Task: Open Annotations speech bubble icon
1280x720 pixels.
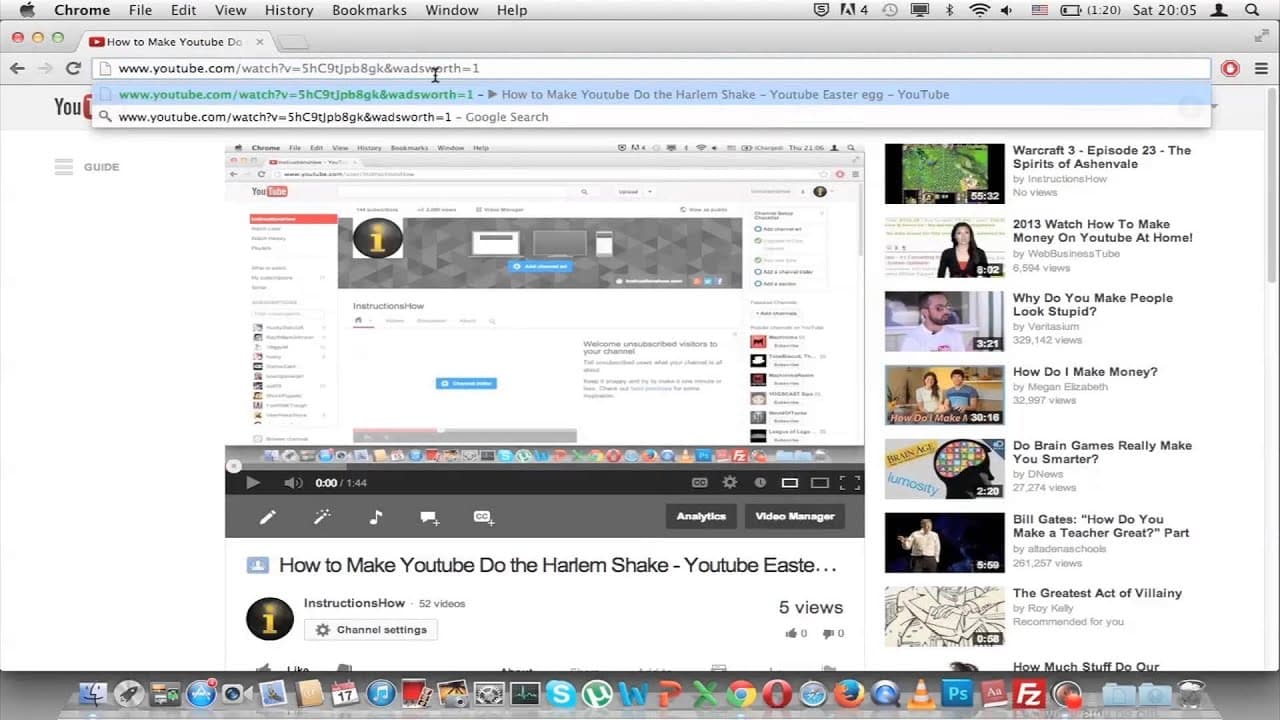Action: (x=429, y=517)
